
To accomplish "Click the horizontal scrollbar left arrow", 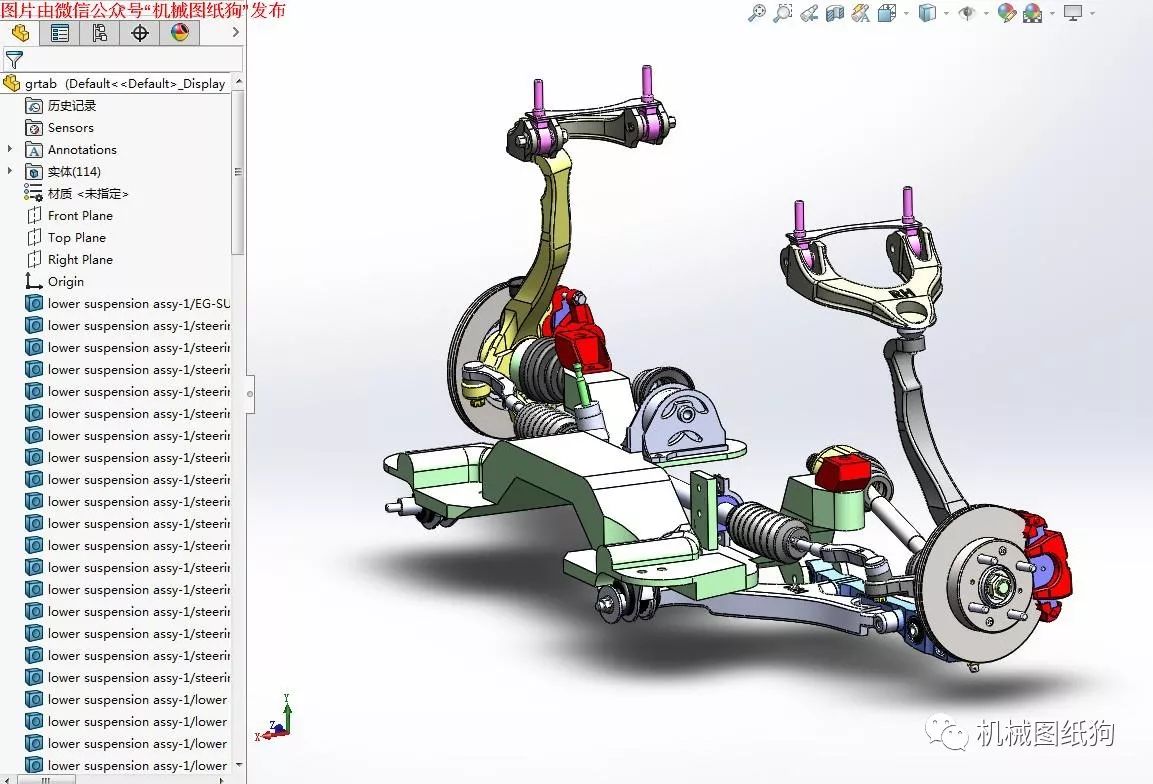I will (7, 780).
